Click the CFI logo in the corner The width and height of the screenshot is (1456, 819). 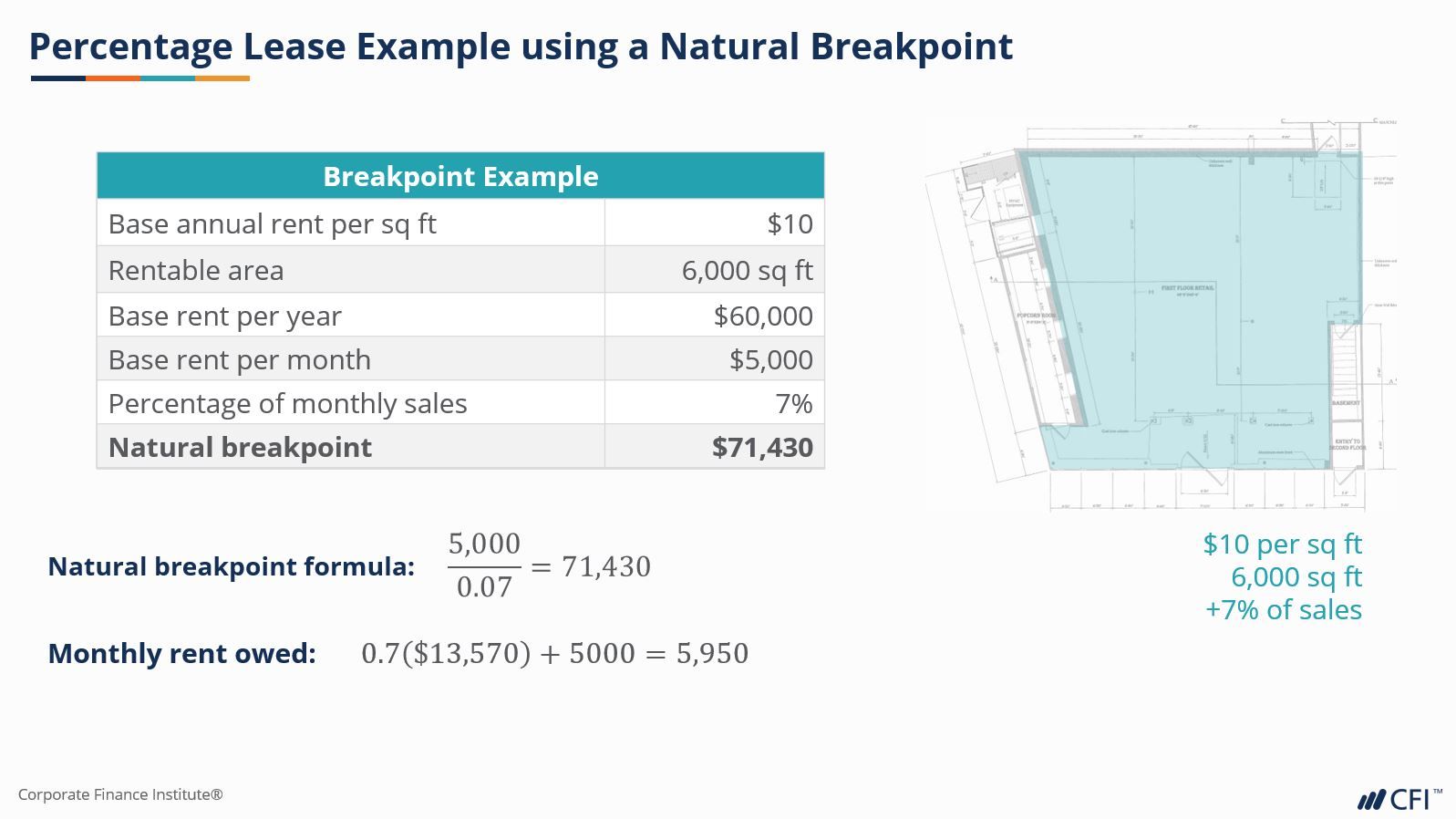1399,800
